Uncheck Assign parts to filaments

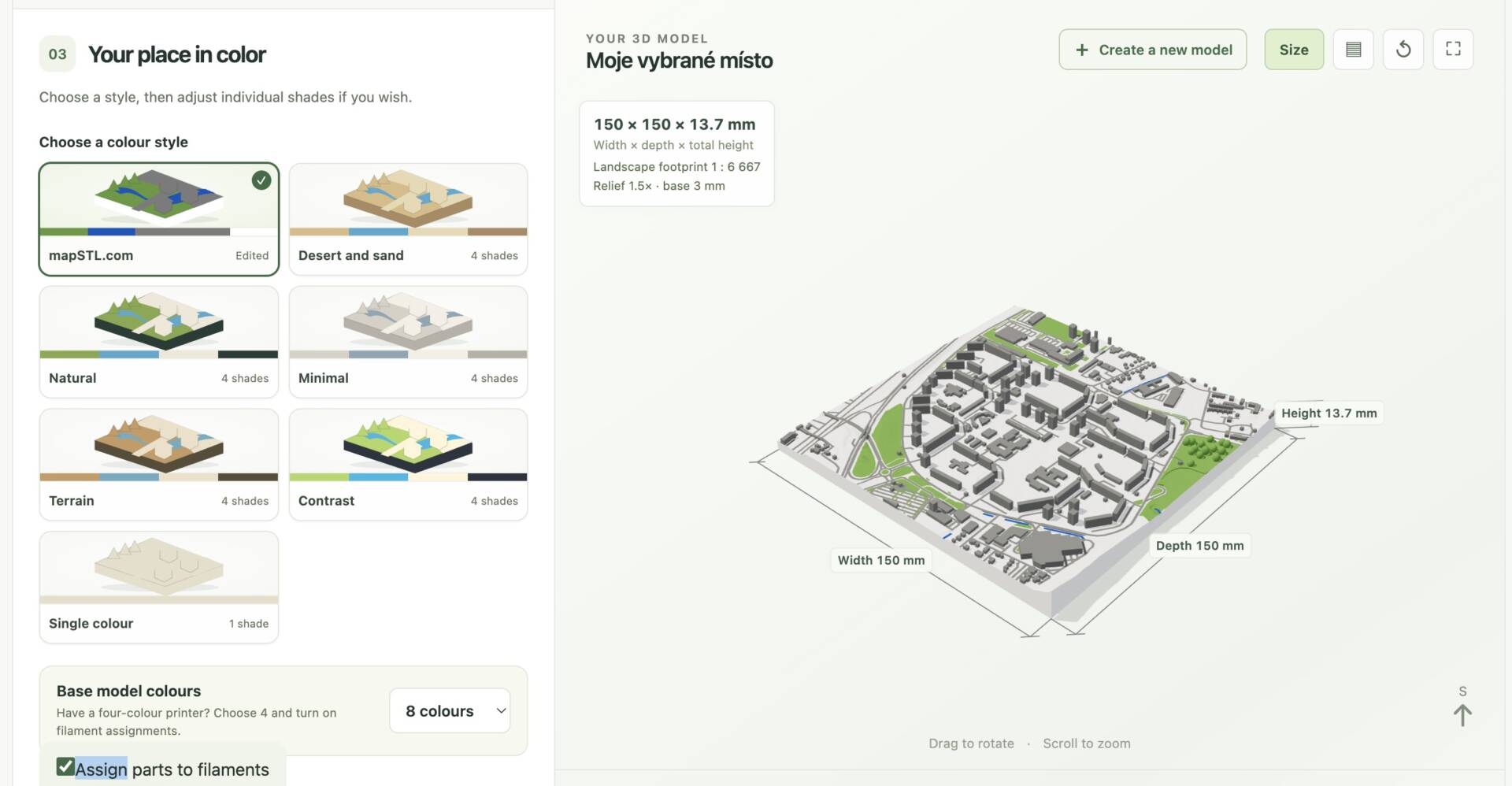65,766
